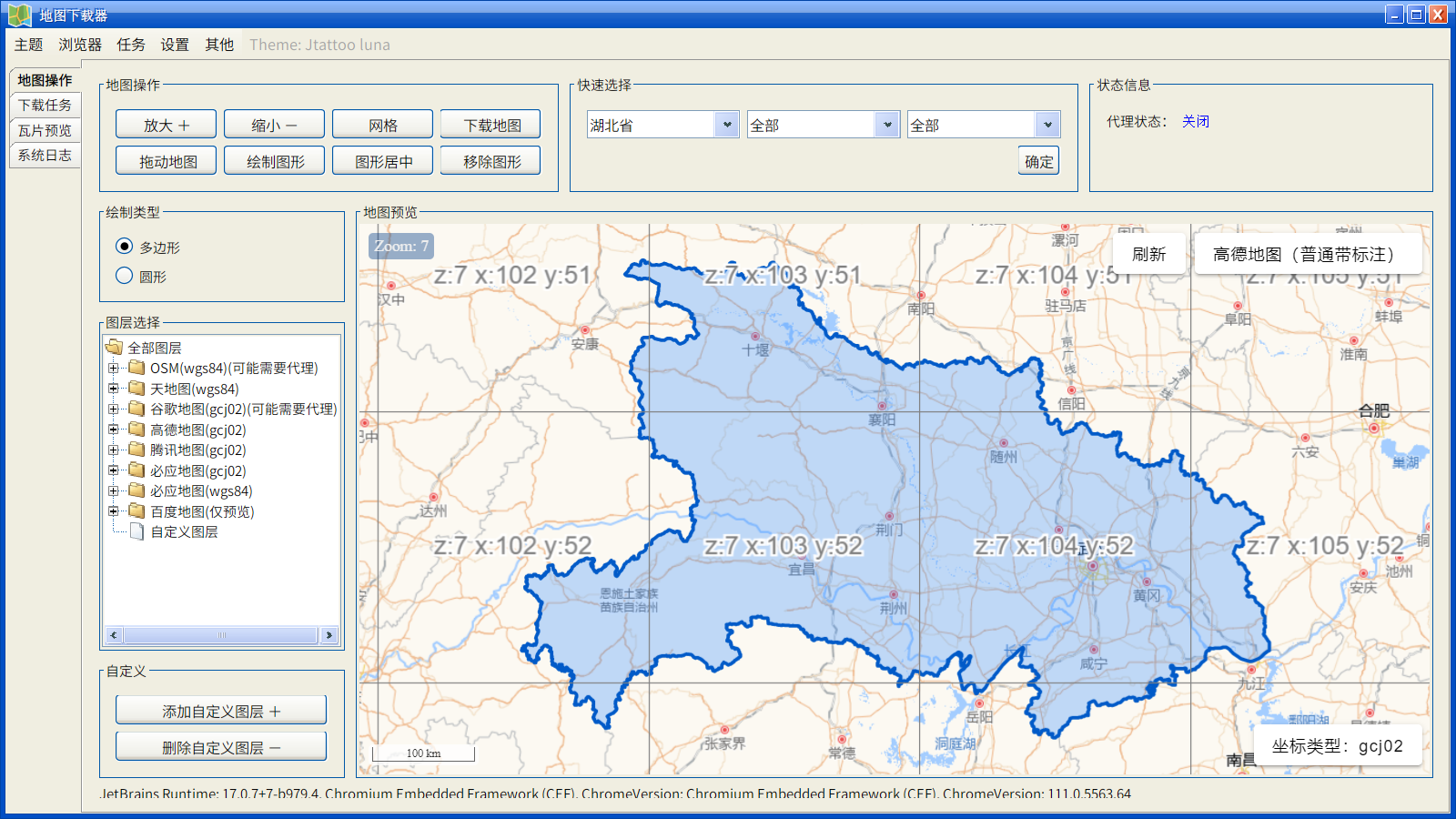Screen dimensions: 1456x819
Task: Click the 武汉 city marker on map
Action: click(1093, 566)
